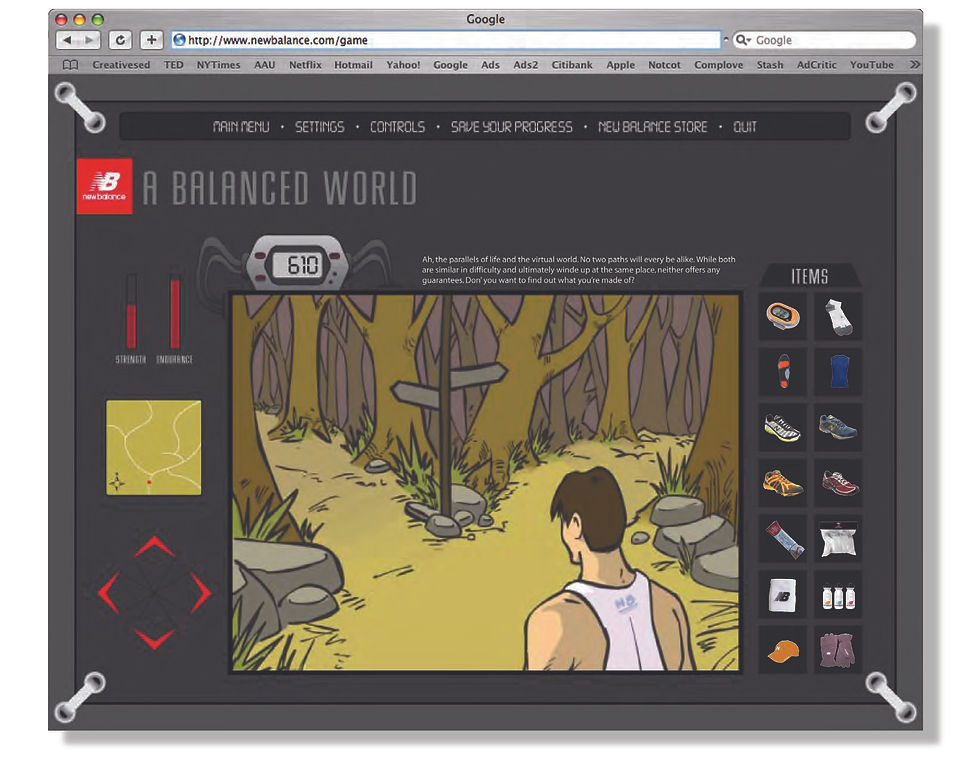Click Save Your Progress
This screenshot has width=980, height=757.
pos(511,127)
